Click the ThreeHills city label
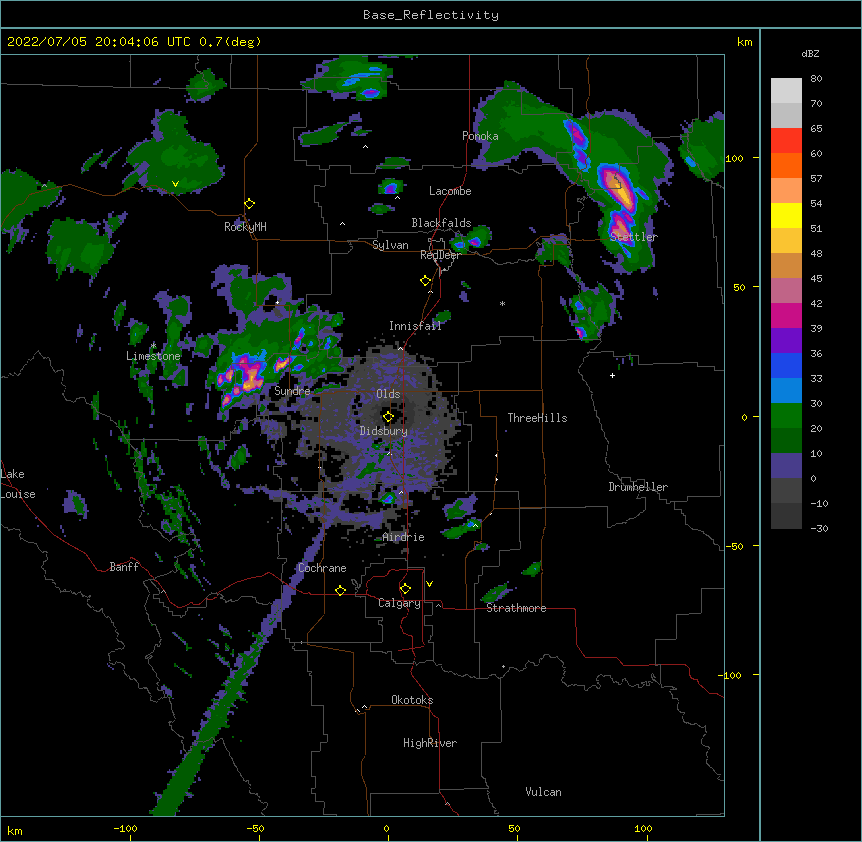862x842 pixels. [x=537, y=418]
